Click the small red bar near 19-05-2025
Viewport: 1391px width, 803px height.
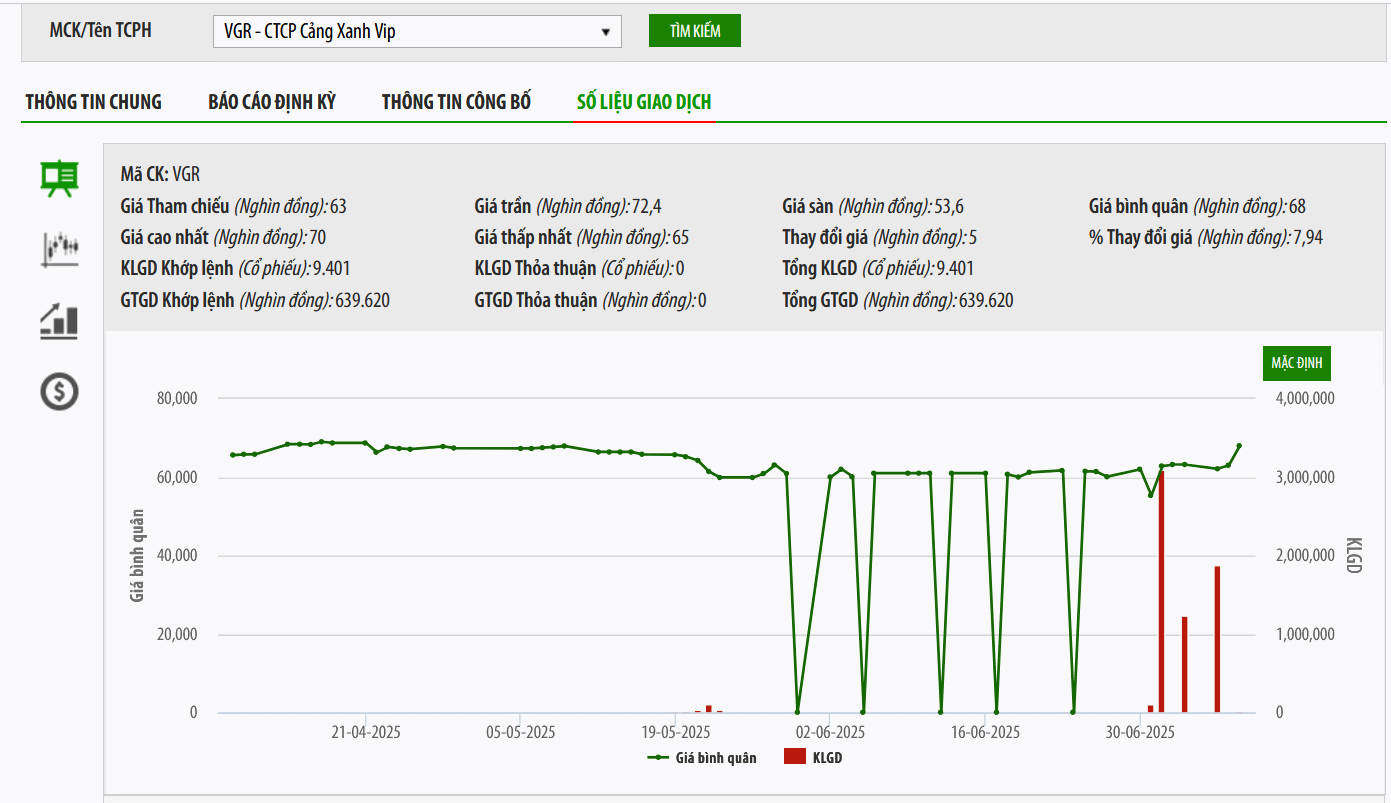[x=708, y=709]
